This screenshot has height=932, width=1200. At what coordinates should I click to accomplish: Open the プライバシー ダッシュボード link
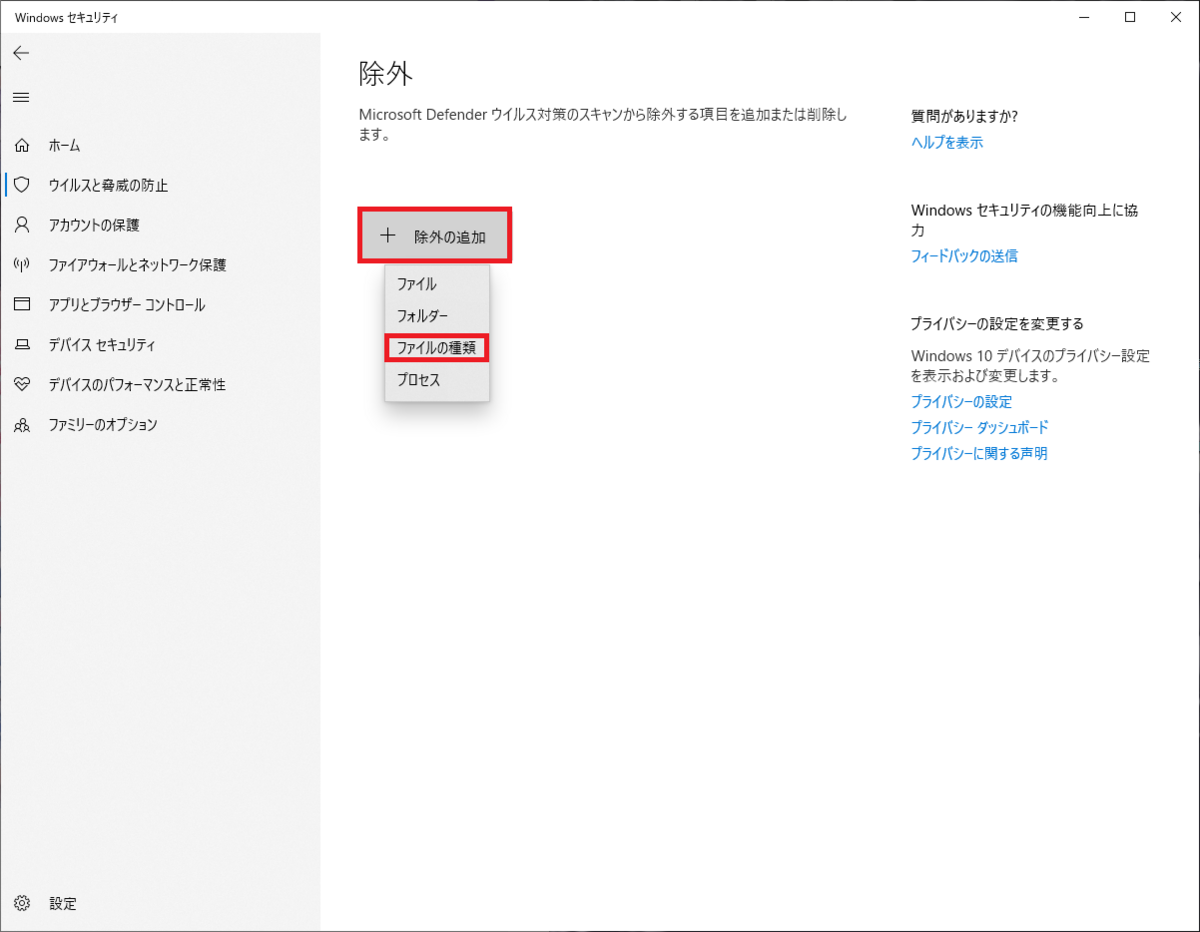coord(979,427)
